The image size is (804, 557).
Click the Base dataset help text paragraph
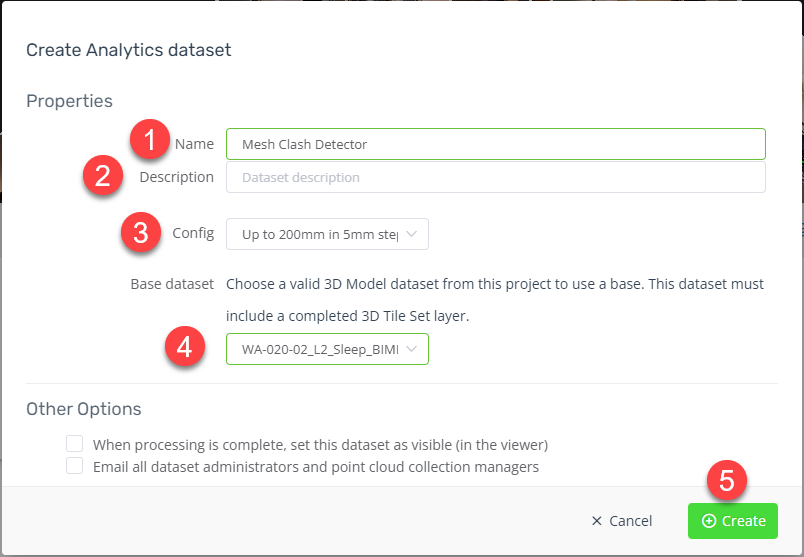(495, 299)
